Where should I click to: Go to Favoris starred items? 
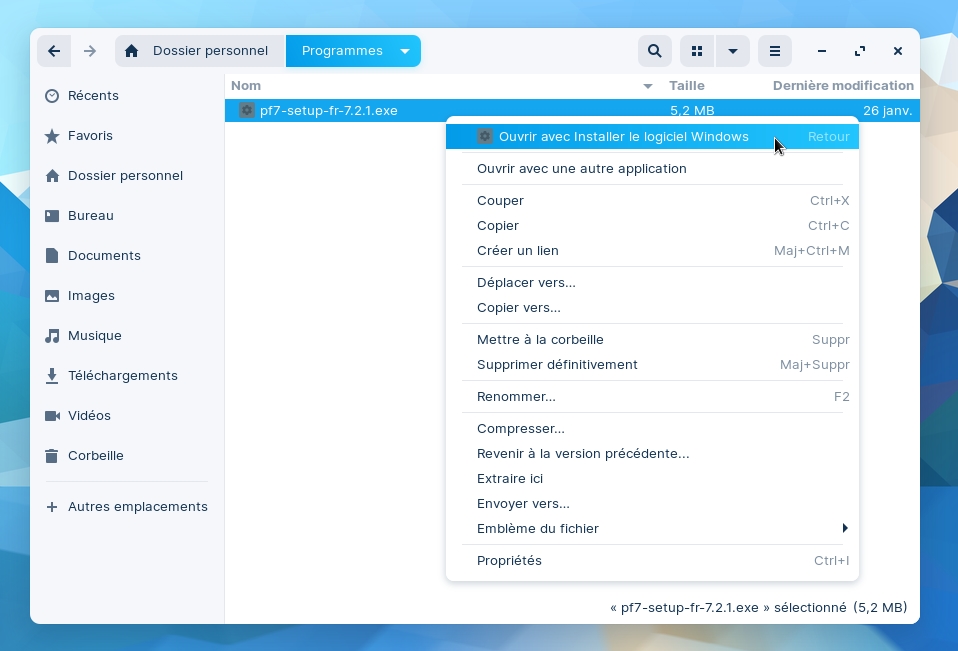coord(90,136)
